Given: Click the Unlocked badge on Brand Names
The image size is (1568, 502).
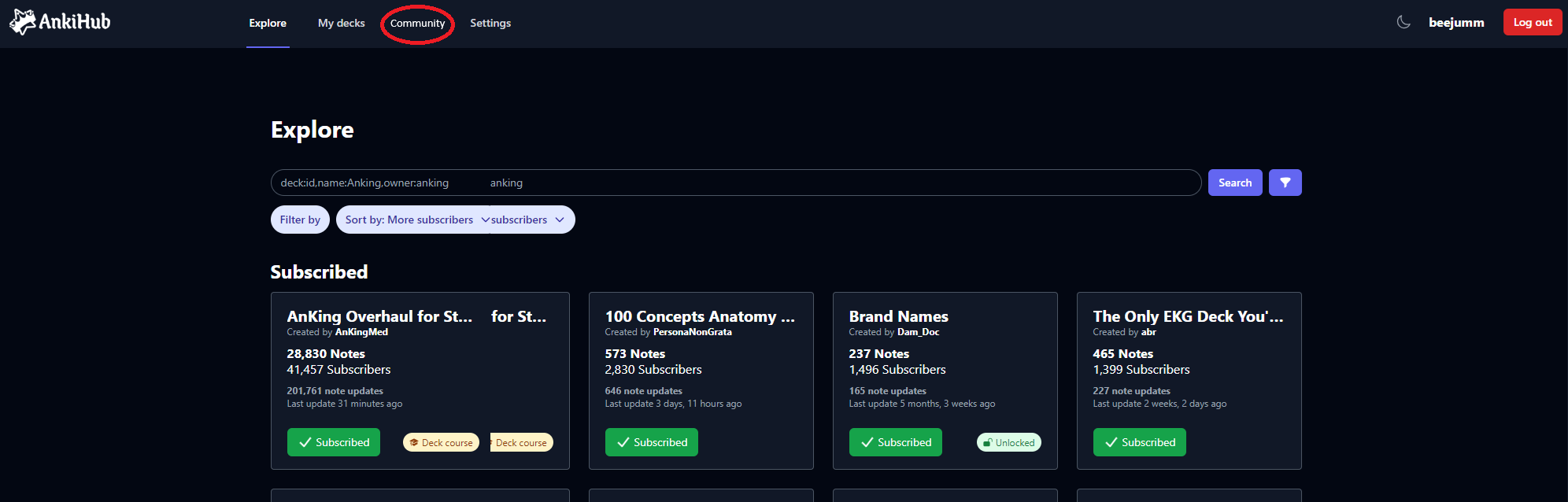Looking at the screenshot, I should pyautogui.click(x=1009, y=442).
